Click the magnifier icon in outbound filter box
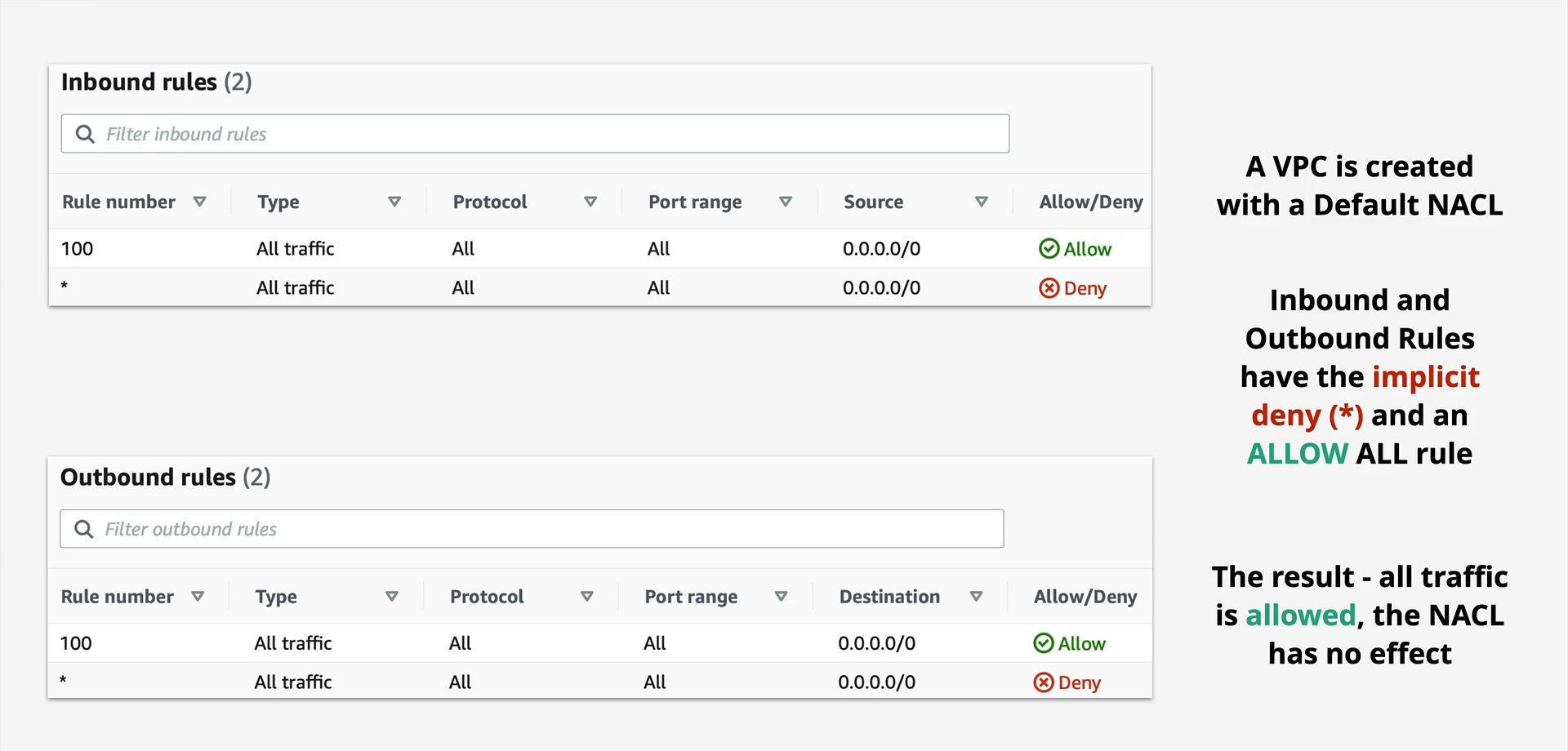Viewport: 1568px width, 751px height. coord(83,528)
